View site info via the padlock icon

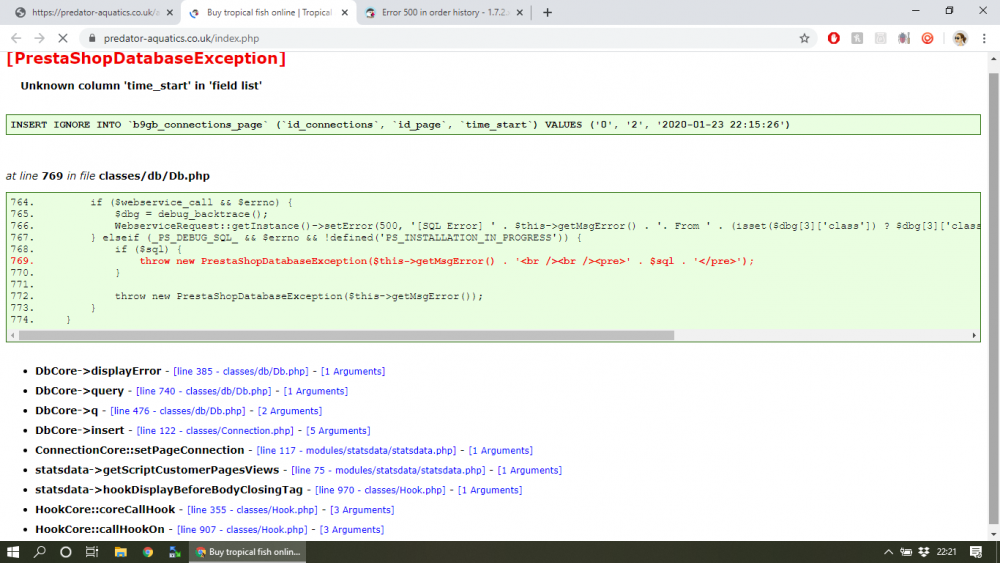pos(92,38)
